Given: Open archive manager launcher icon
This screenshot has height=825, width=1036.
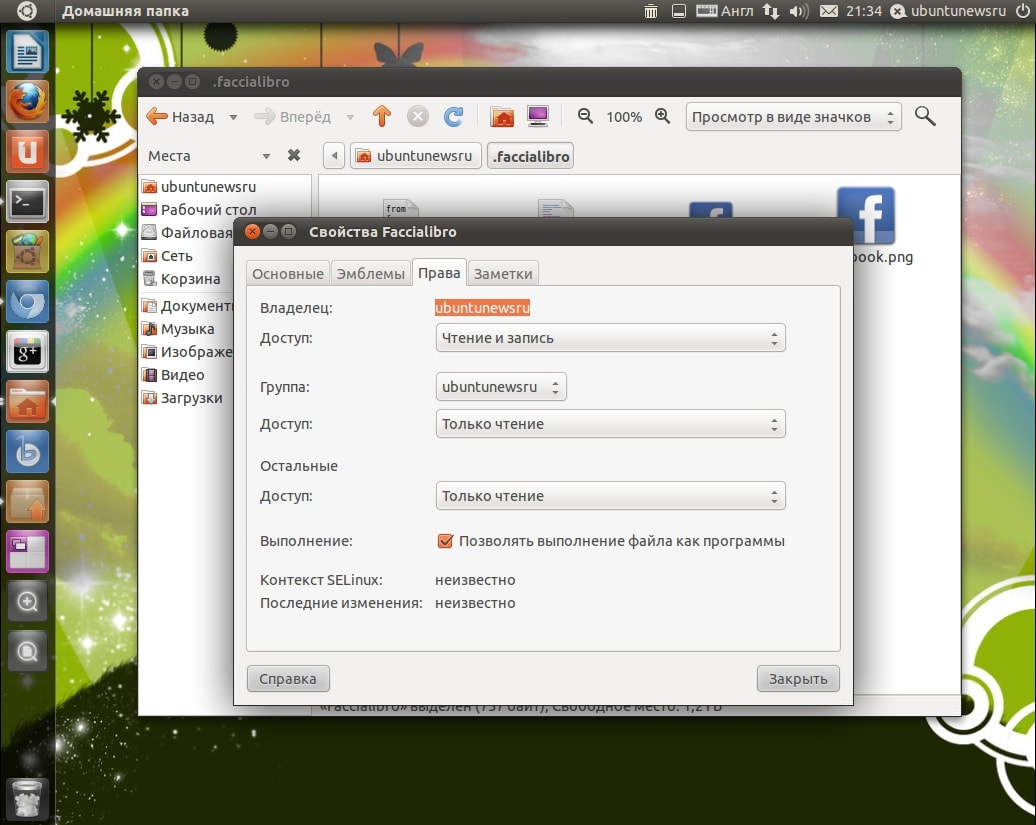Looking at the screenshot, I should 27,501.
